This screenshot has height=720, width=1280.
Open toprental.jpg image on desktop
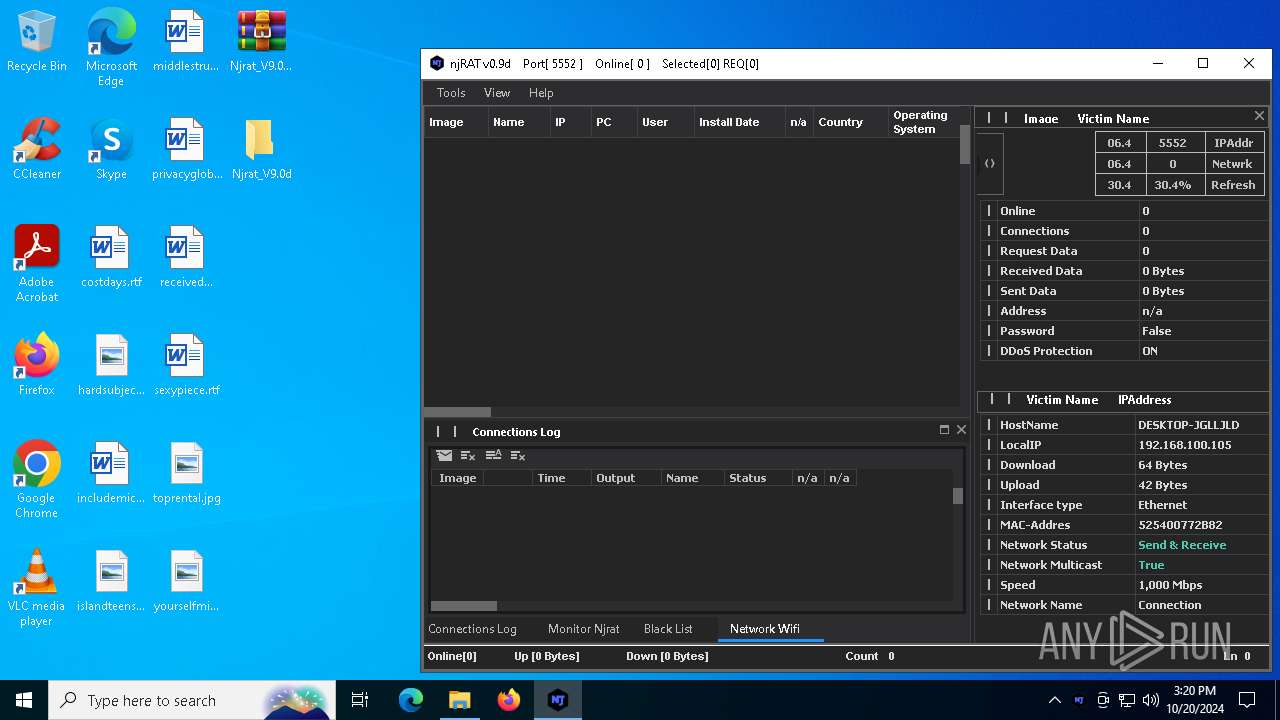tap(186, 474)
